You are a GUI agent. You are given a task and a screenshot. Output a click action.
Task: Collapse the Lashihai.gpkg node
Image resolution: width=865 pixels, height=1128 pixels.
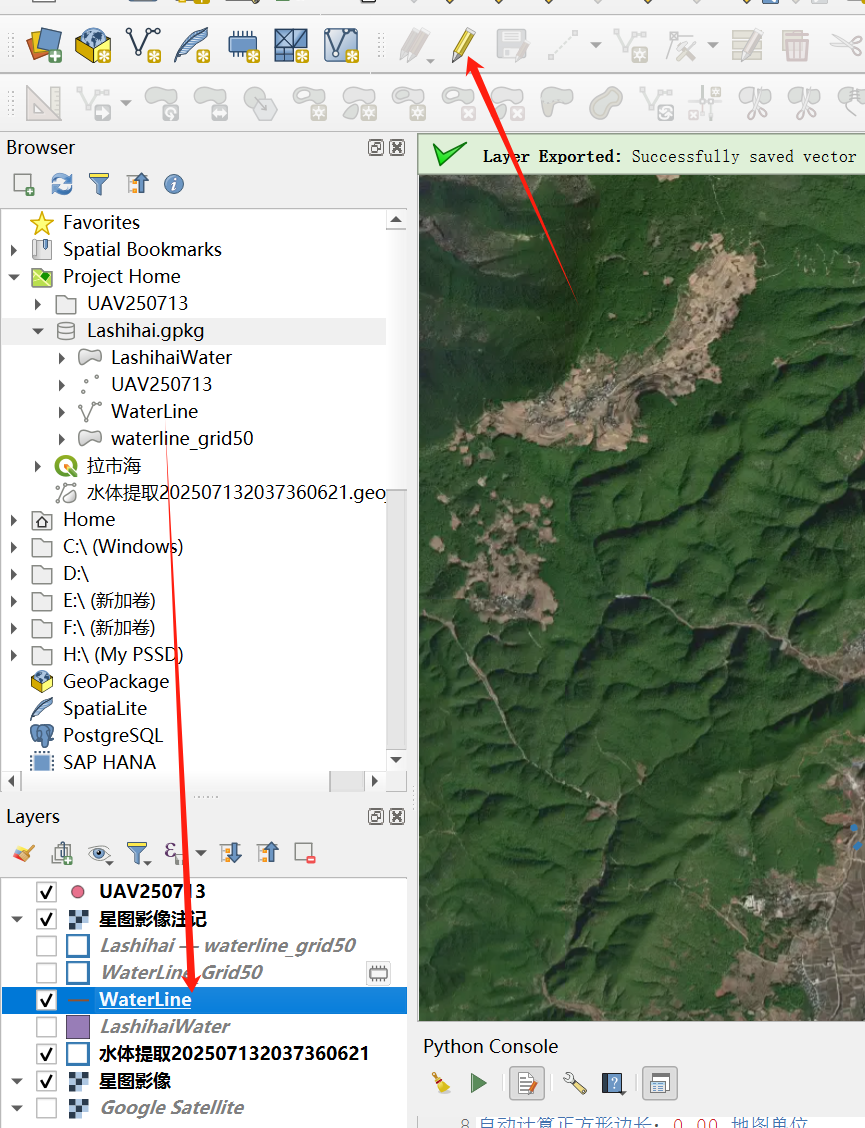(37, 331)
